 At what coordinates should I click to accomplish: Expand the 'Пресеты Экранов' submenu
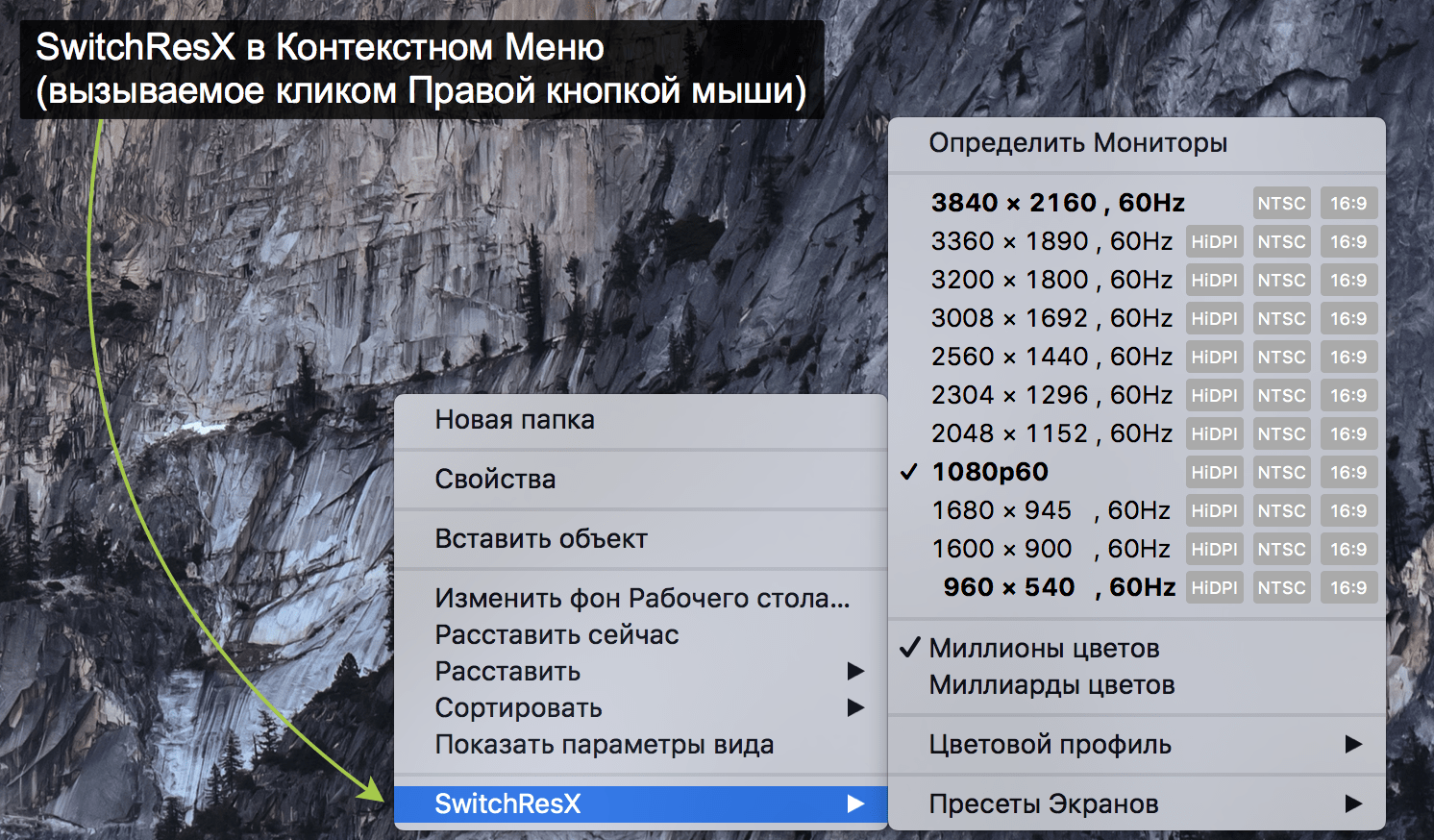[1136, 804]
